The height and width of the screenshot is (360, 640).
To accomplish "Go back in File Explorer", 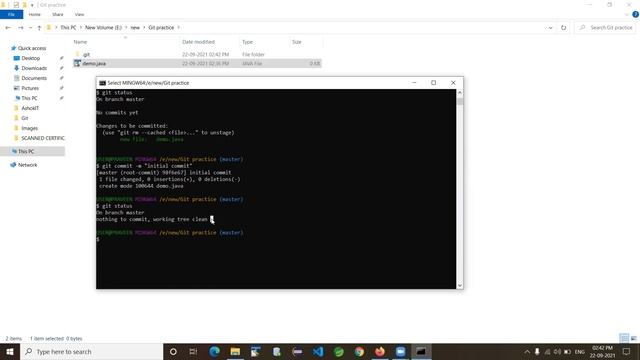I will pos(8,28).
